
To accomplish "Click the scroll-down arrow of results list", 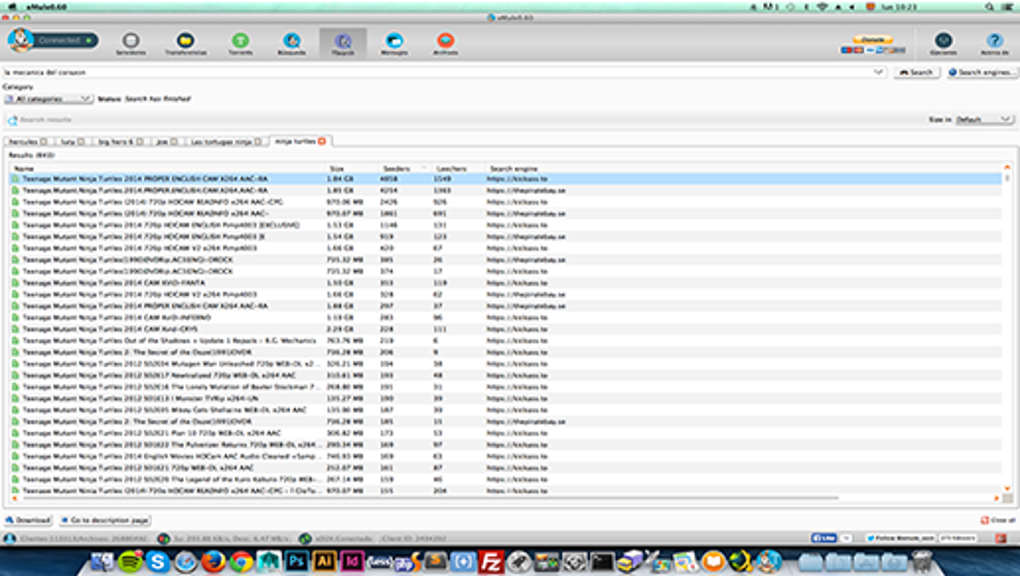I will click(1007, 488).
